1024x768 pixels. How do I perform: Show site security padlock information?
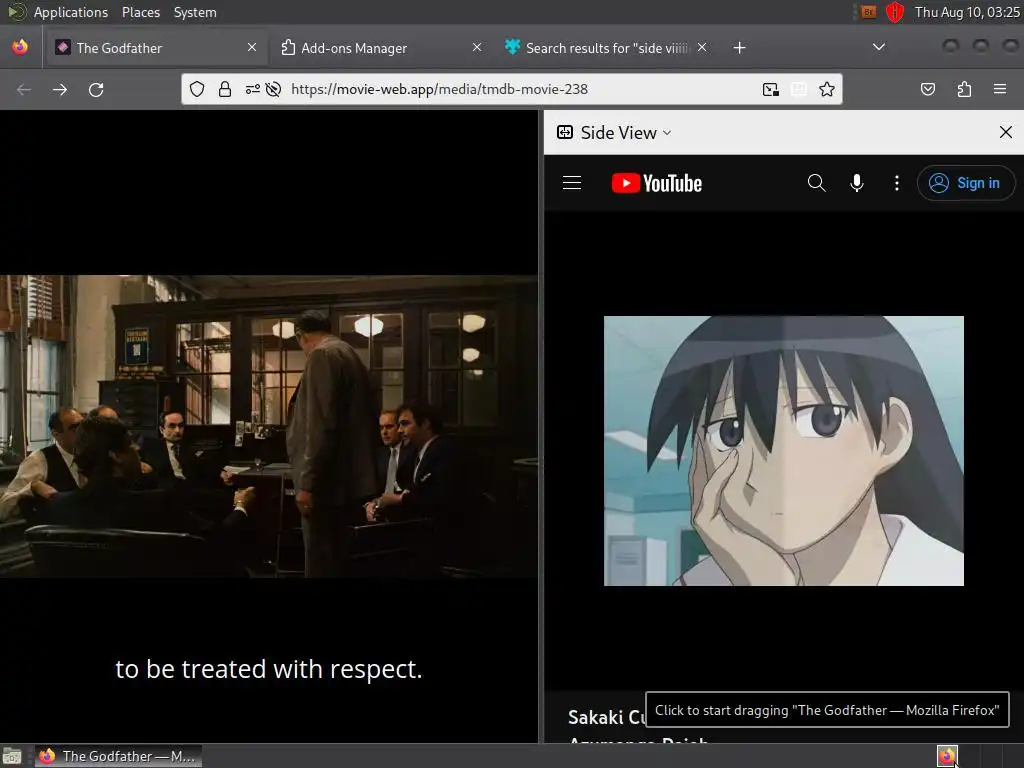(x=225, y=89)
